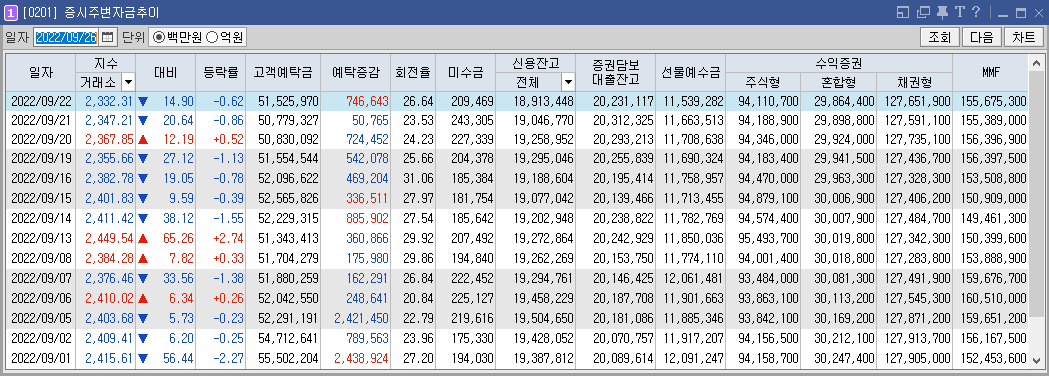Click the 주식형 column header
Image resolution: width=1049 pixels, height=376 pixels.
763,82
